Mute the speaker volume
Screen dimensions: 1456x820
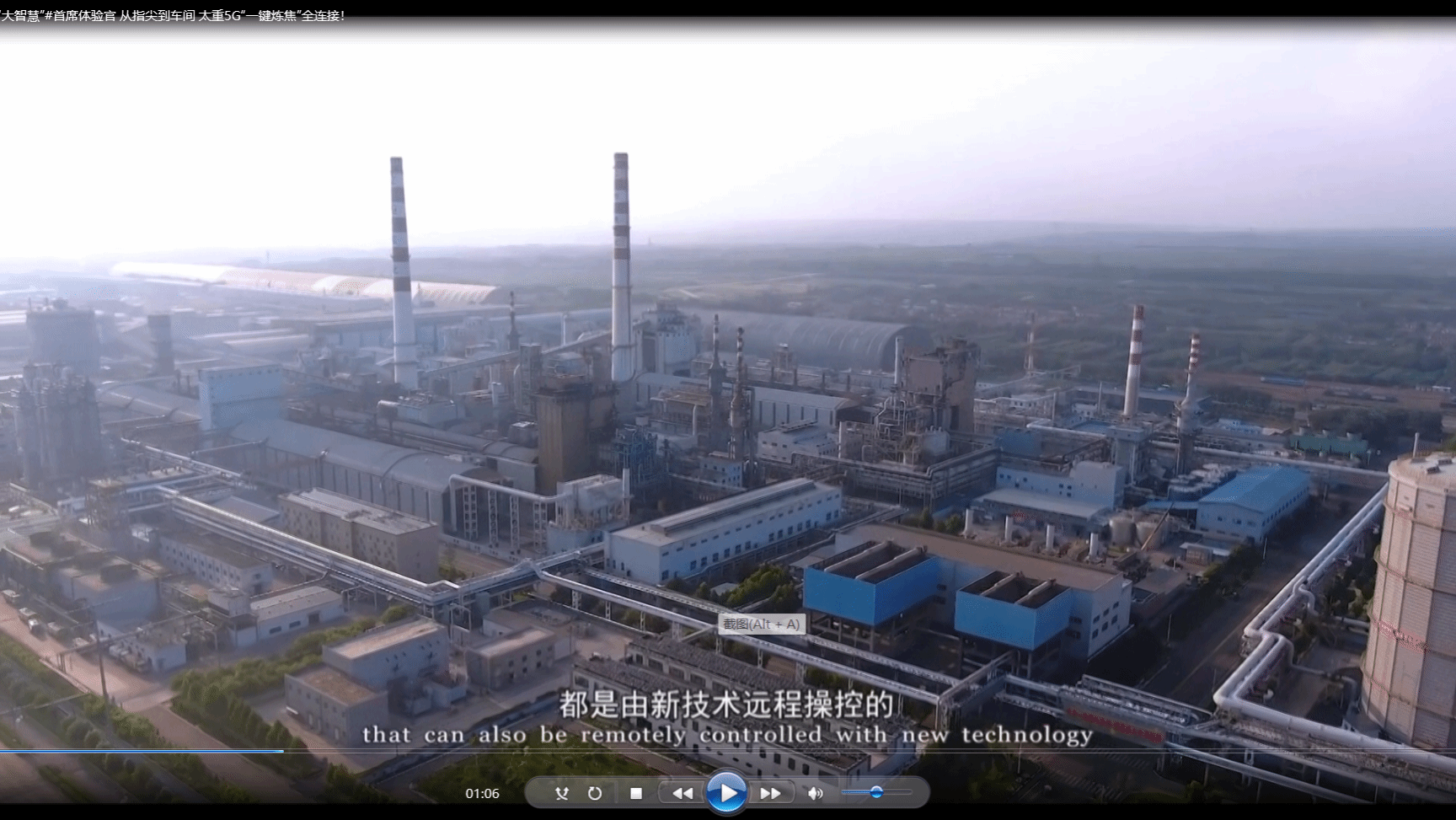(x=815, y=793)
